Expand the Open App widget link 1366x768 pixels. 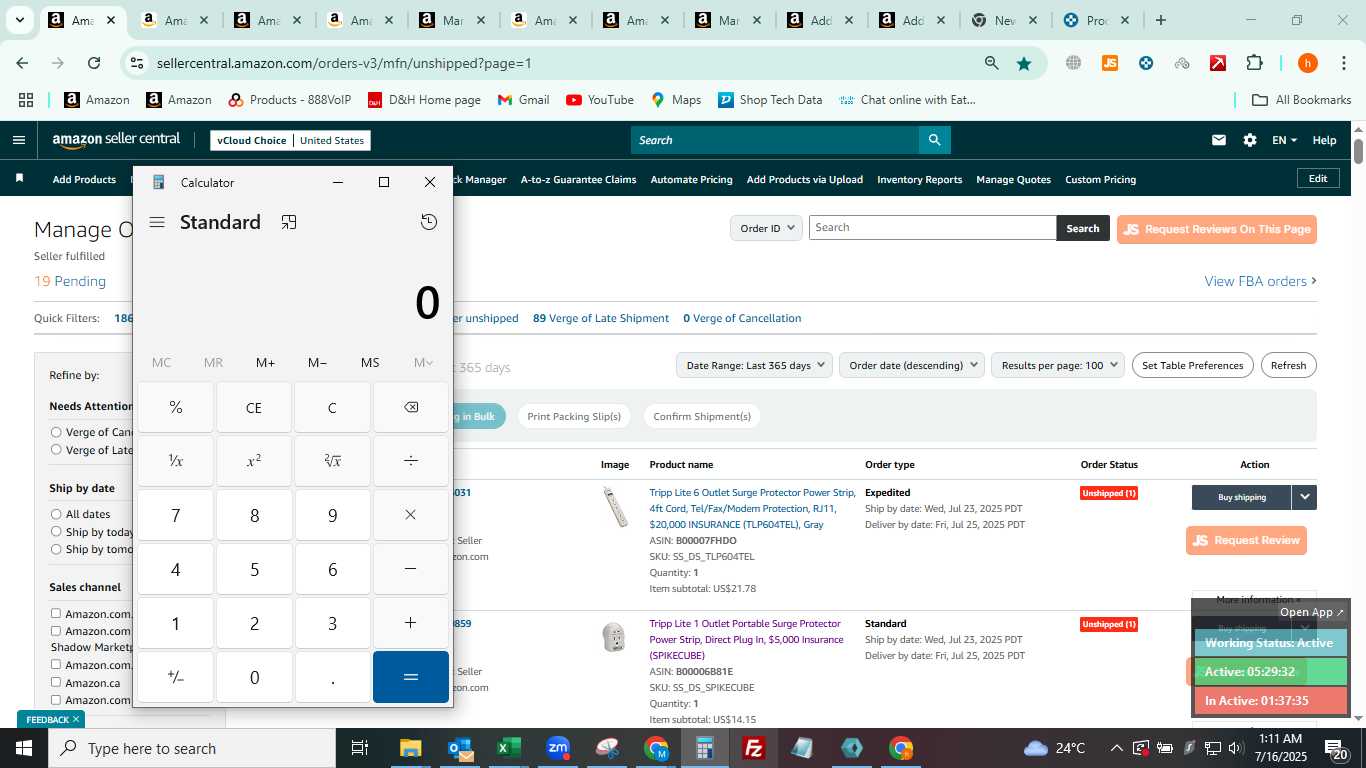[1312, 612]
